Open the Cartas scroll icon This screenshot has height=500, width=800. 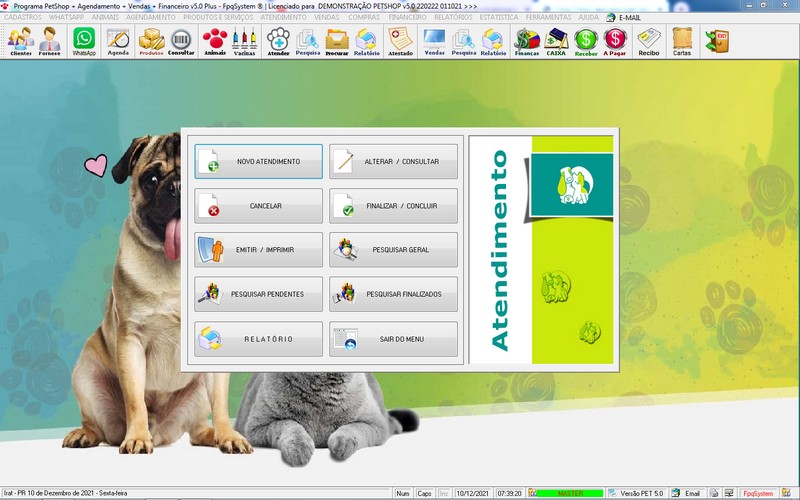[x=682, y=42]
